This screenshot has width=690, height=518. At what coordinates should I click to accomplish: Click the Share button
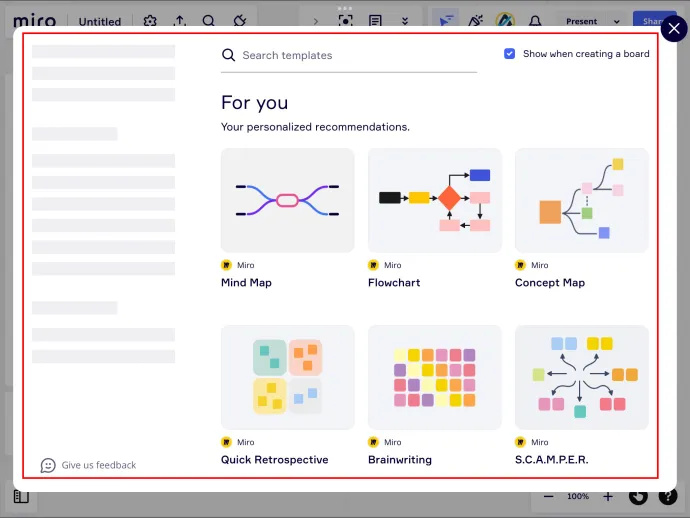click(x=653, y=20)
